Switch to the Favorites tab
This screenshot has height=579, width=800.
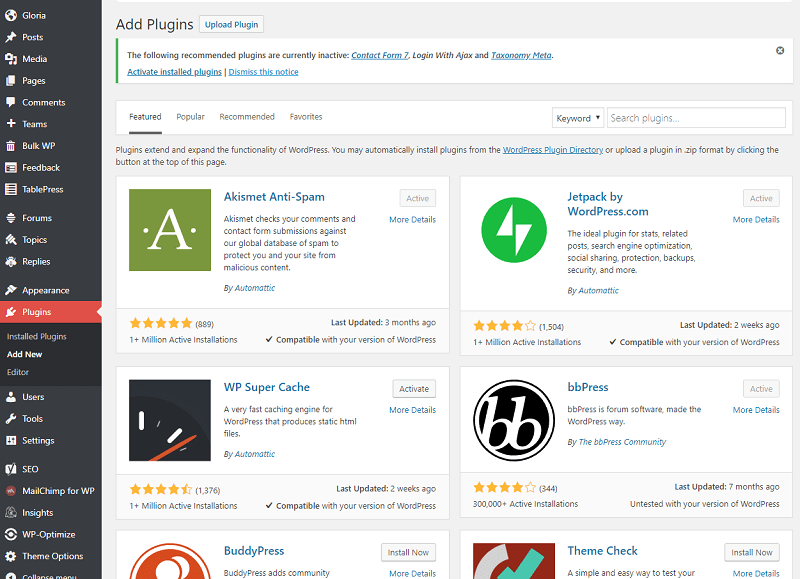click(306, 117)
